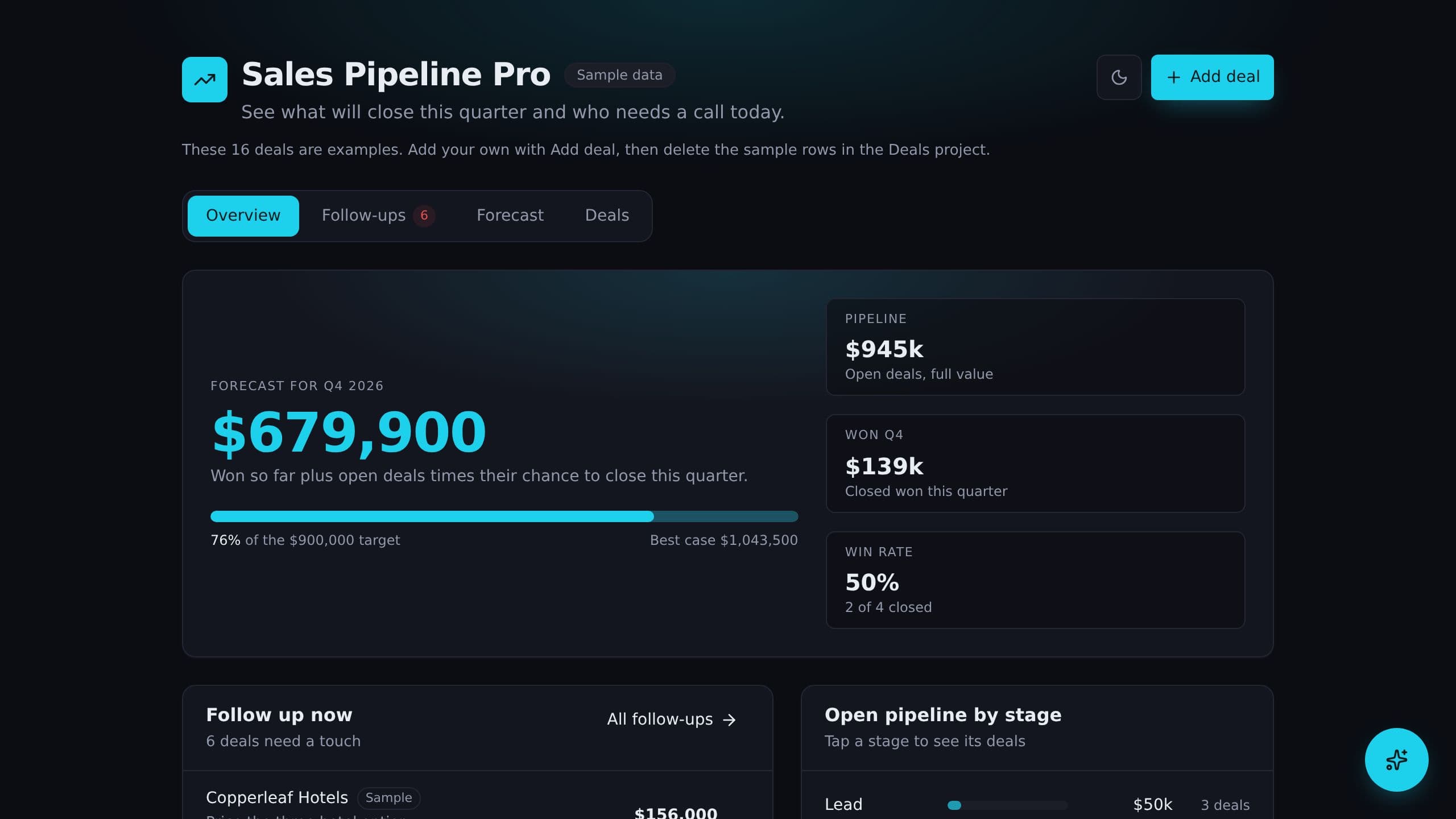
Task: Open the Pipeline $945k card
Action: (x=1035, y=347)
